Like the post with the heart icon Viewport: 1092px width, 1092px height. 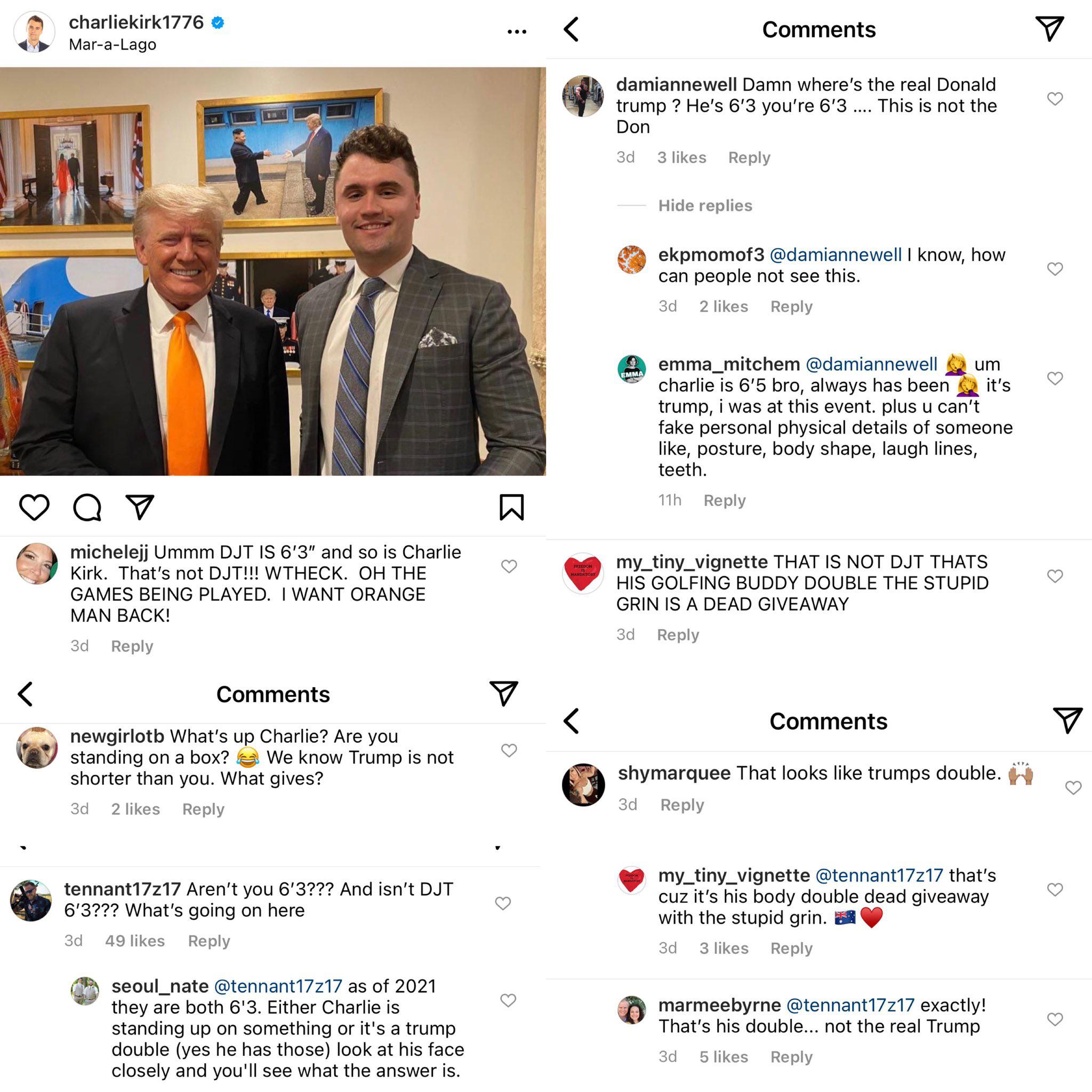click(35, 507)
